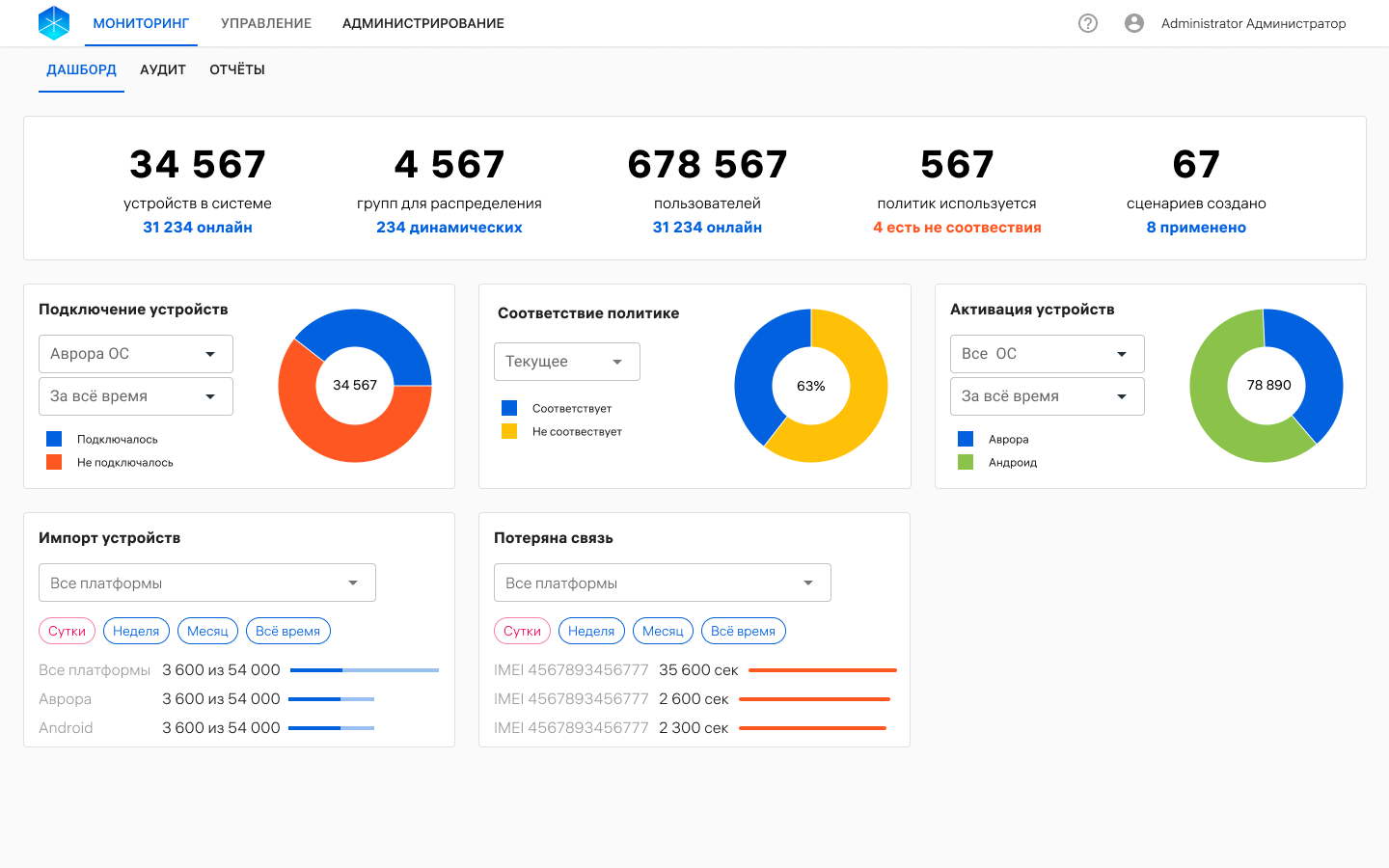
Task: Open Все платформы dropdown in Потеряна связь
Action: click(663, 583)
